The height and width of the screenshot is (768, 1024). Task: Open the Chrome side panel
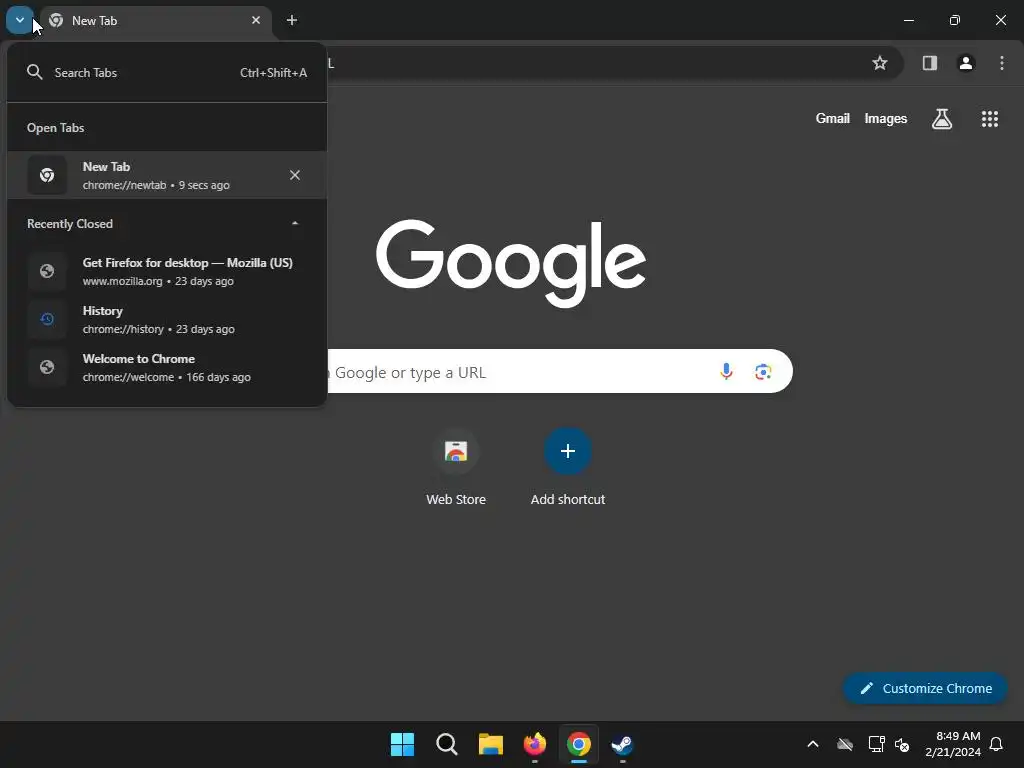pyautogui.click(x=929, y=63)
